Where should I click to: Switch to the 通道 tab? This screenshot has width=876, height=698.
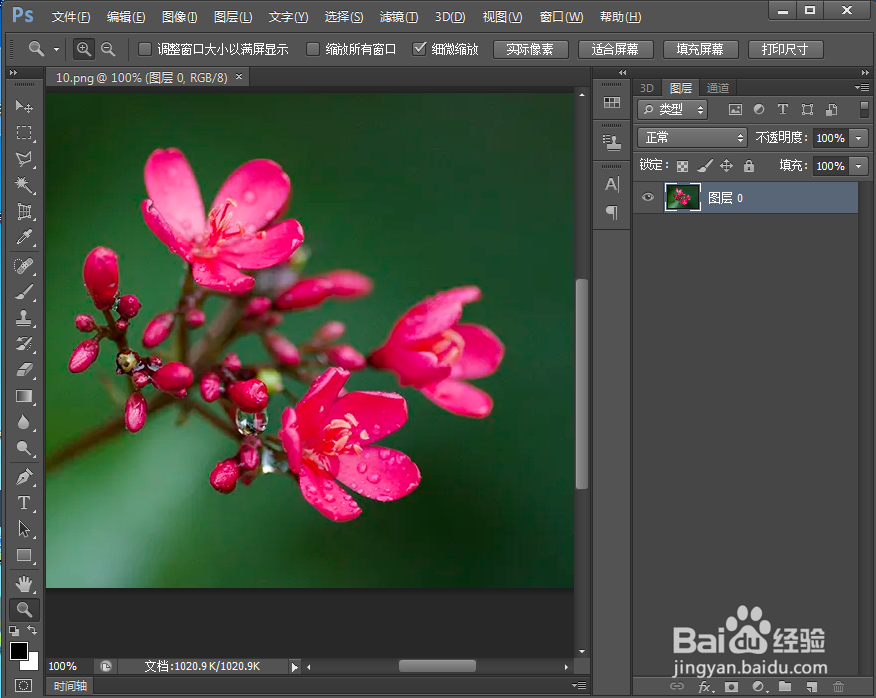point(718,88)
